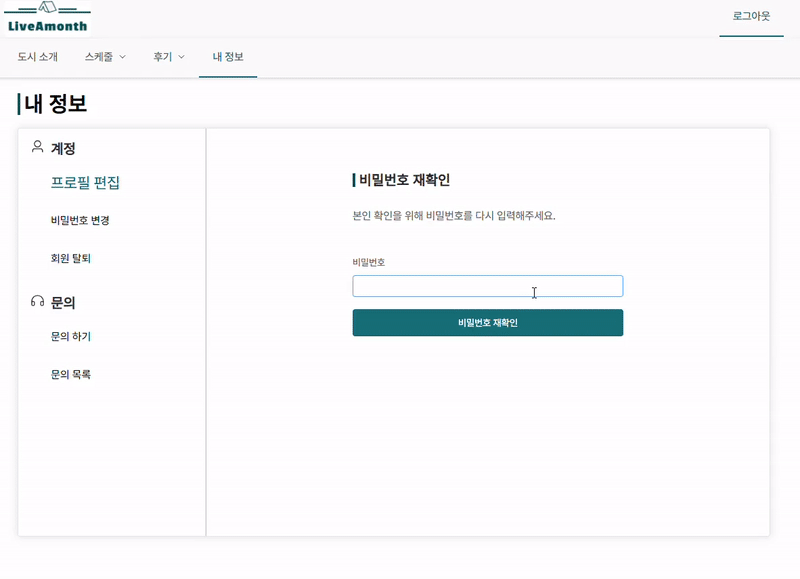This screenshot has width=800, height=579.
Task: Click the 로그아웃 link
Action: (x=752, y=16)
